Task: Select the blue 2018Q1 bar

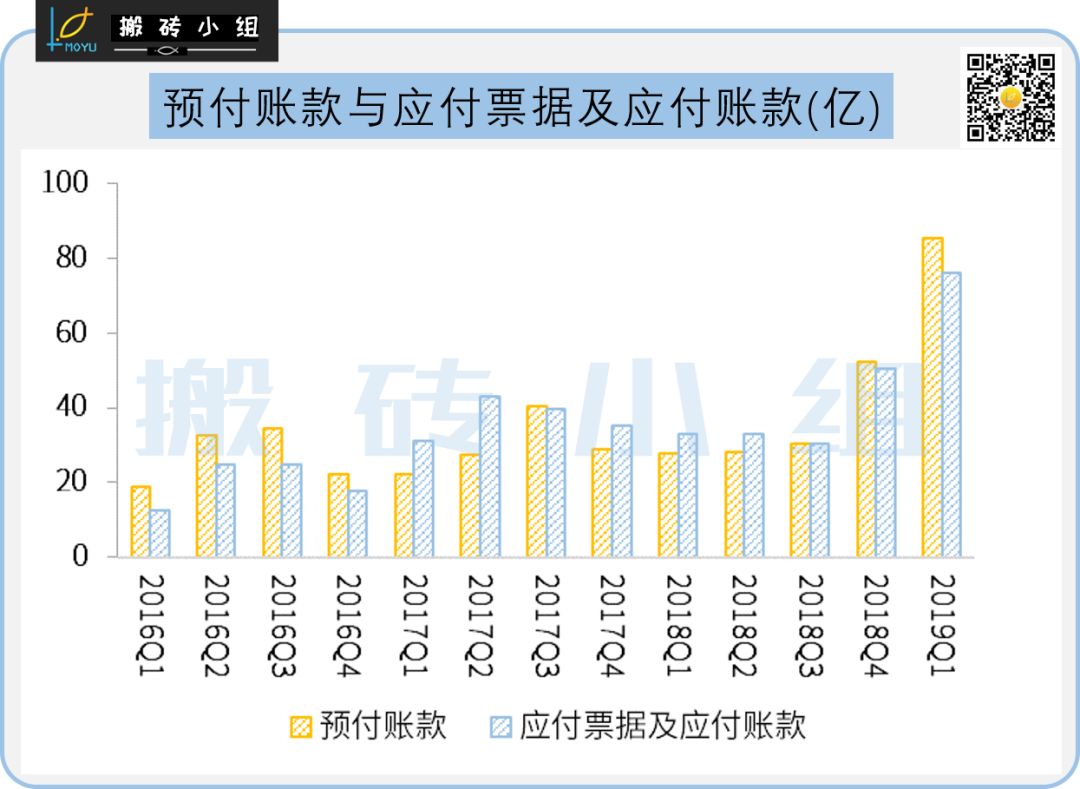Action: pos(687,495)
